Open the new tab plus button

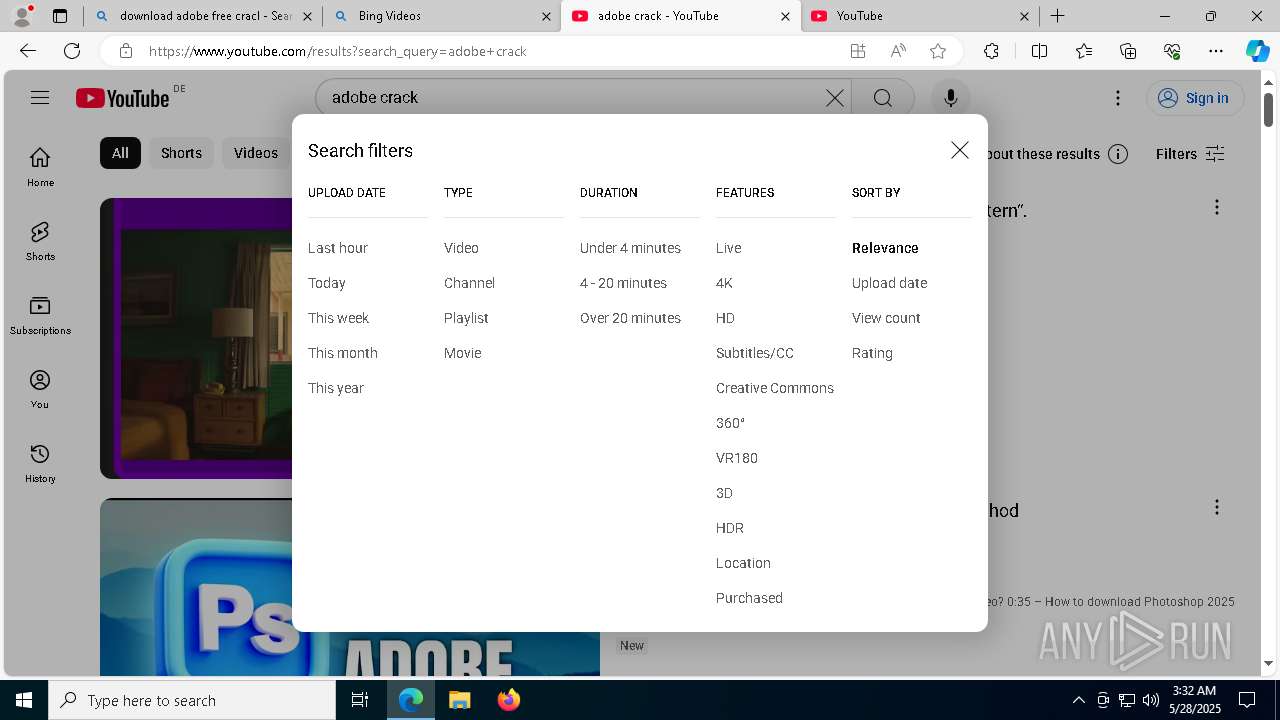pos(1057,16)
